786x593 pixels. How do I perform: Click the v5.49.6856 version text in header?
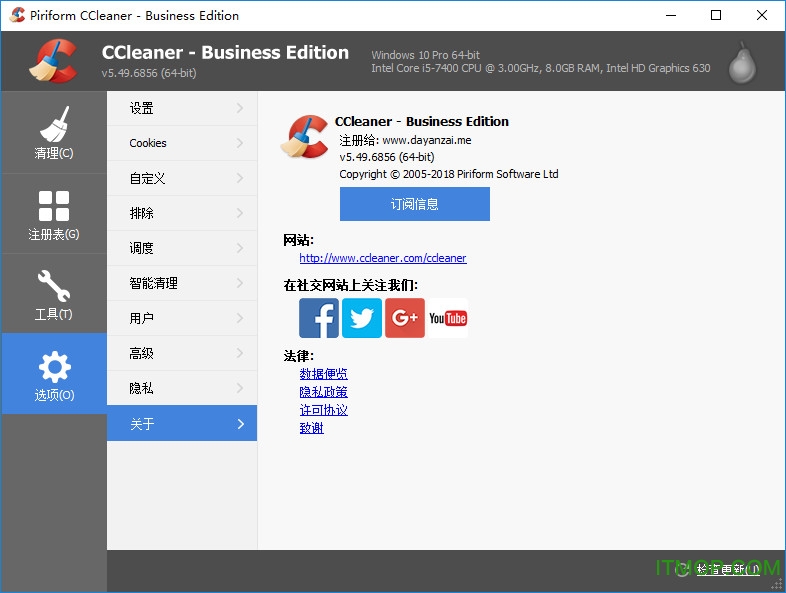[149, 73]
